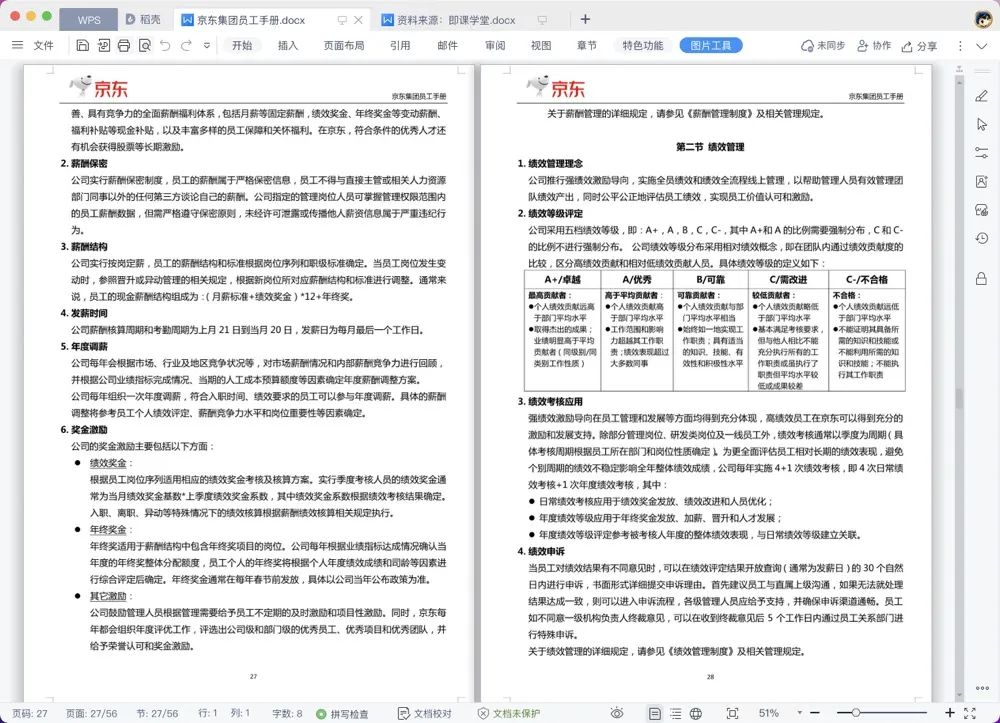Undo the last action
This screenshot has height=723, width=1000.
(x=165, y=45)
